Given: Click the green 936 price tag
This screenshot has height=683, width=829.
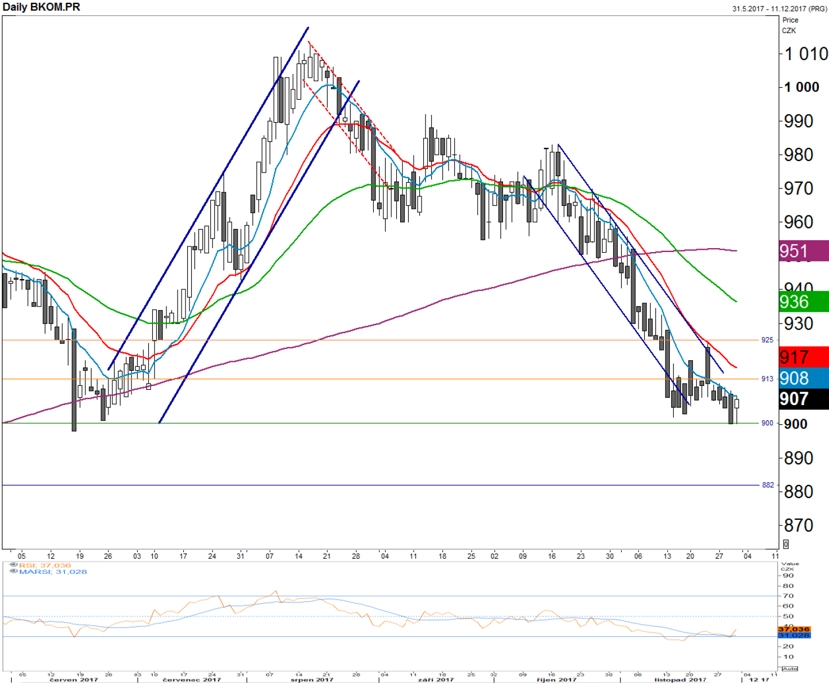Looking at the screenshot, I should click(804, 301).
